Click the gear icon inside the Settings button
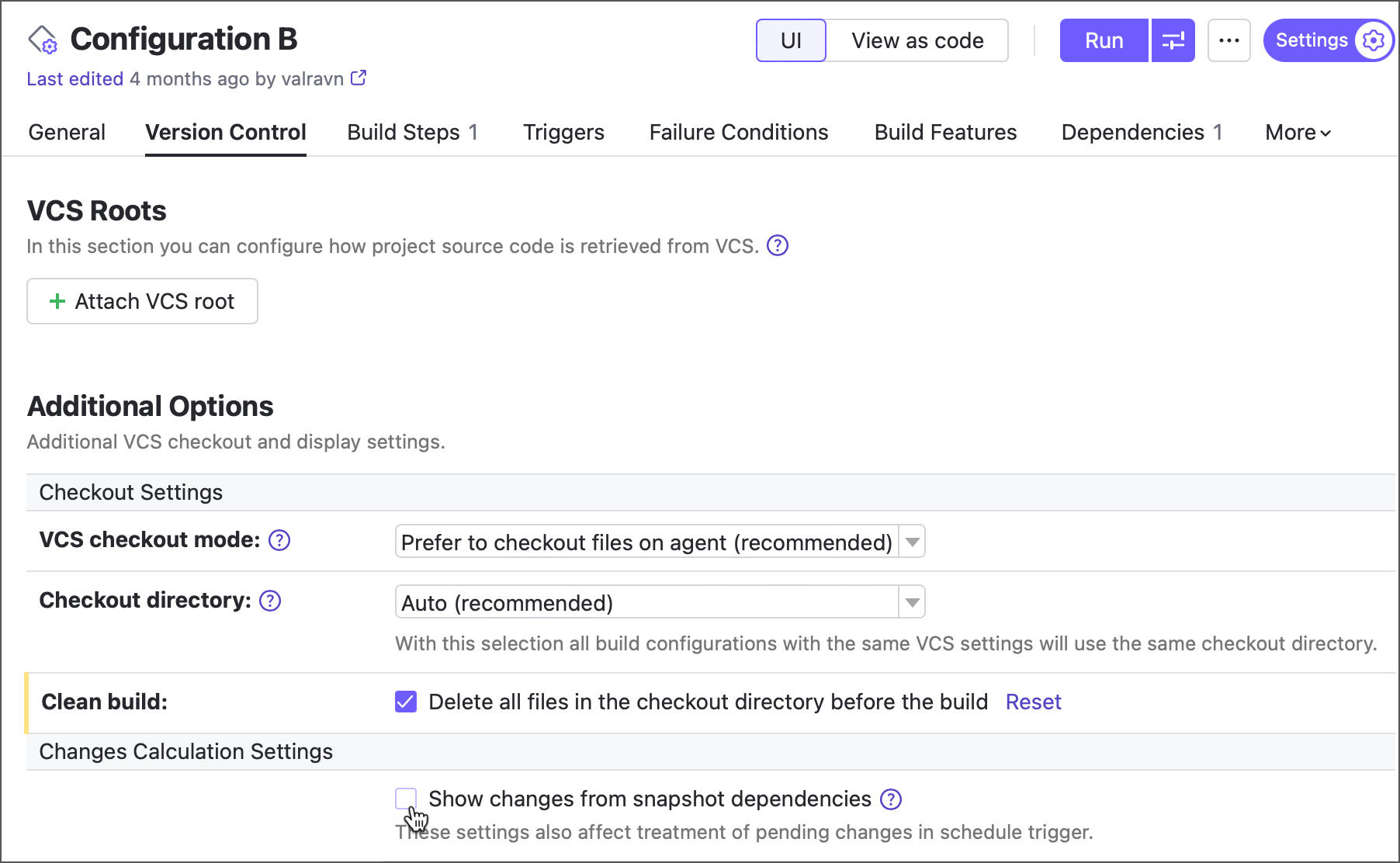Screen dimensions: 1400x863 pyautogui.click(x=1373, y=40)
